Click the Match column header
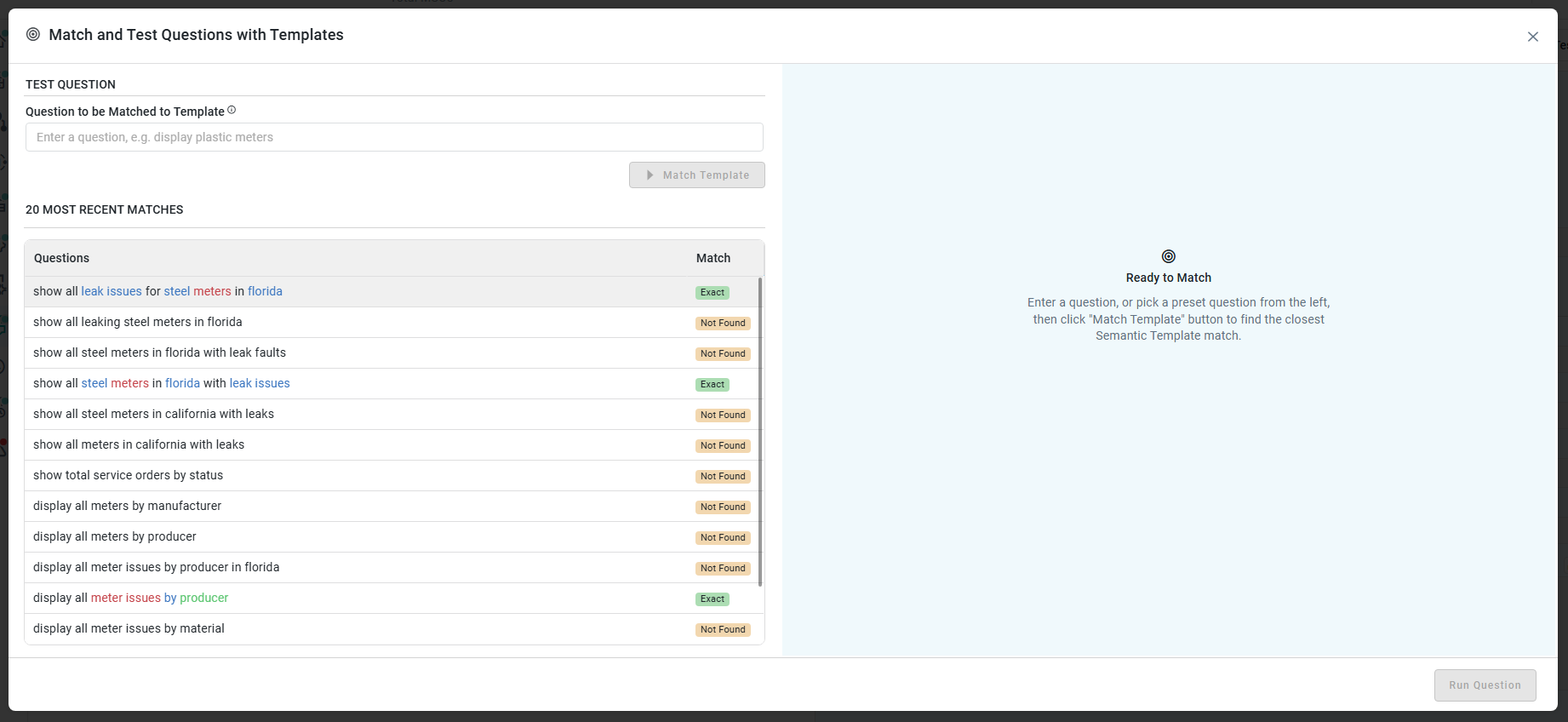 [x=713, y=258]
